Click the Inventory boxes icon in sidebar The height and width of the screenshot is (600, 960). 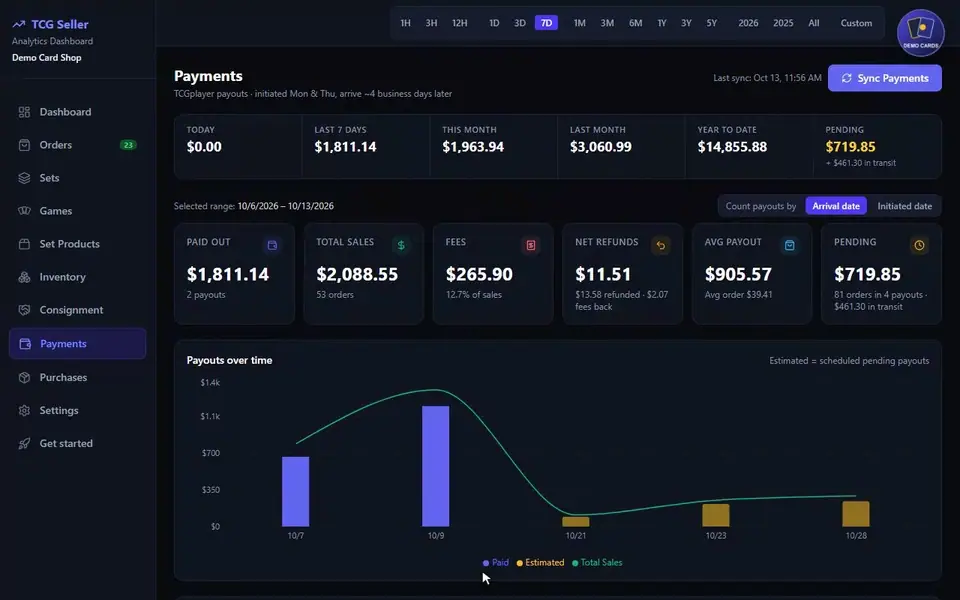tap(24, 277)
